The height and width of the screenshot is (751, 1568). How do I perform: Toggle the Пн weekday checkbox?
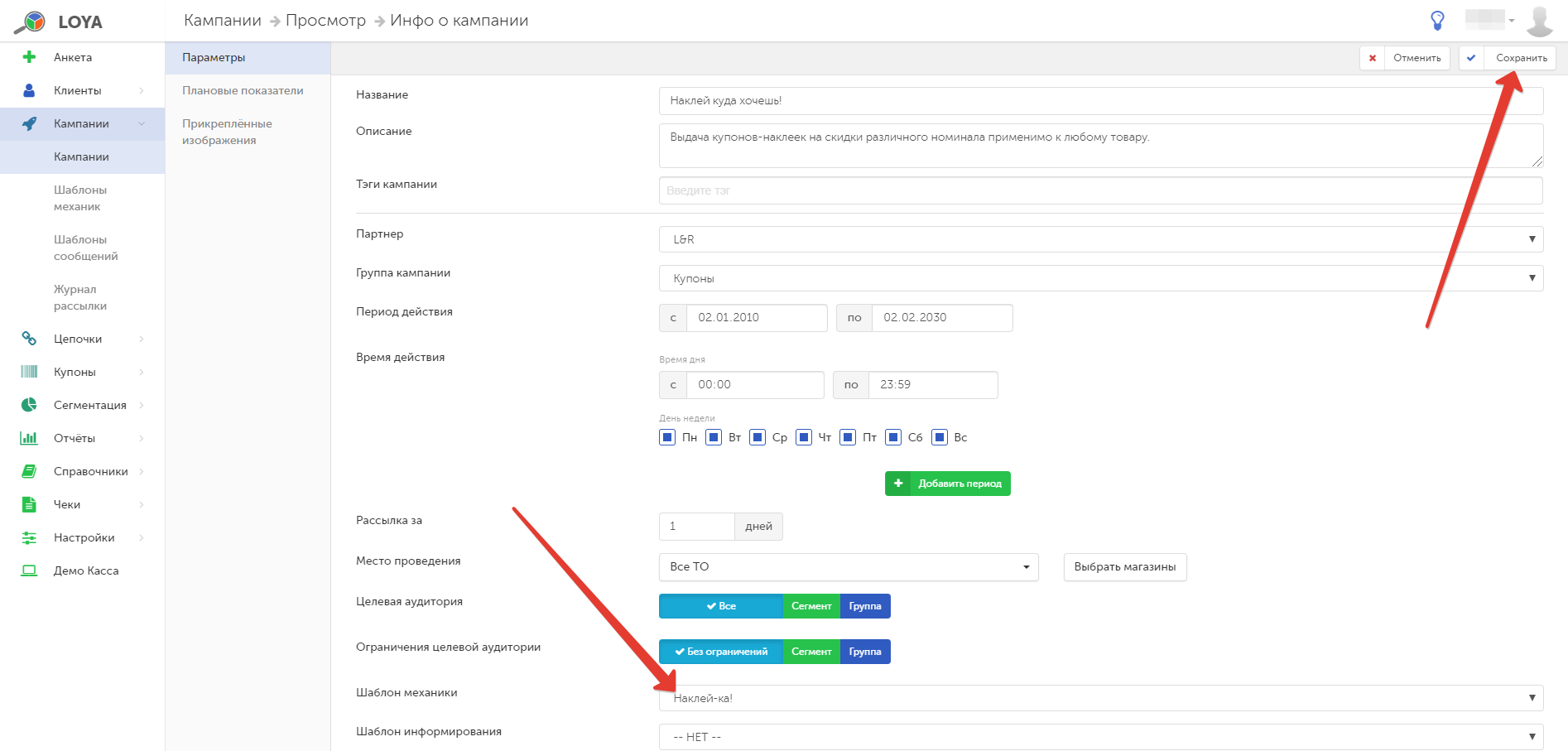coord(667,437)
